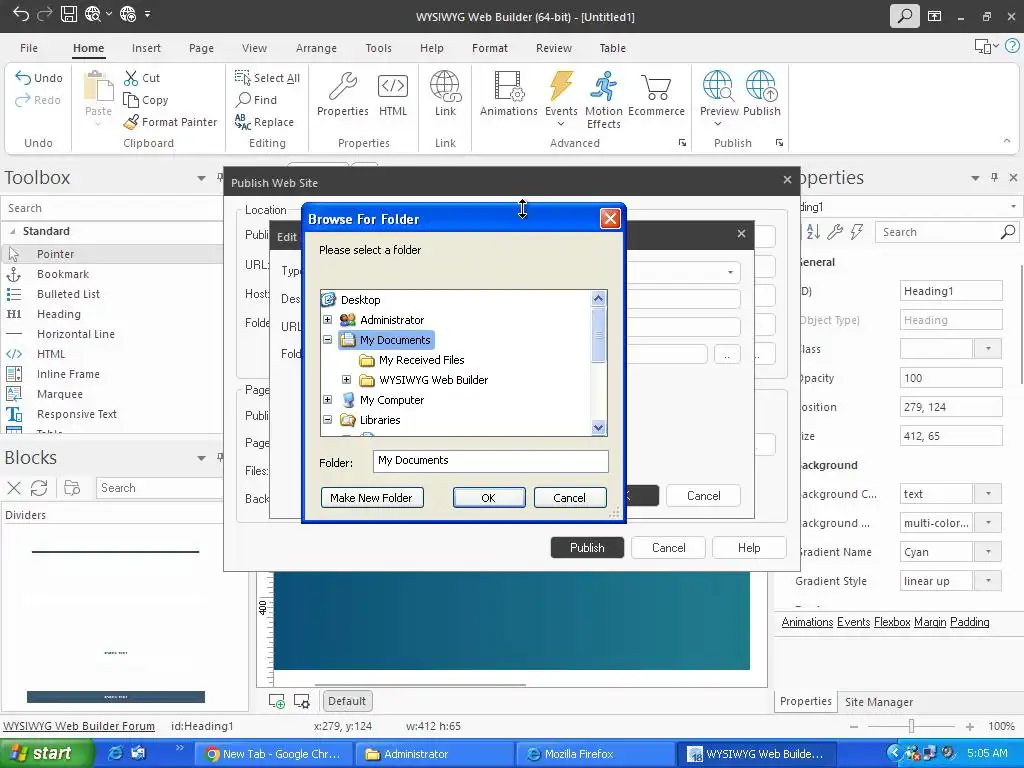
Task: Click the Folder name input field
Action: click(x=490, y=461)
